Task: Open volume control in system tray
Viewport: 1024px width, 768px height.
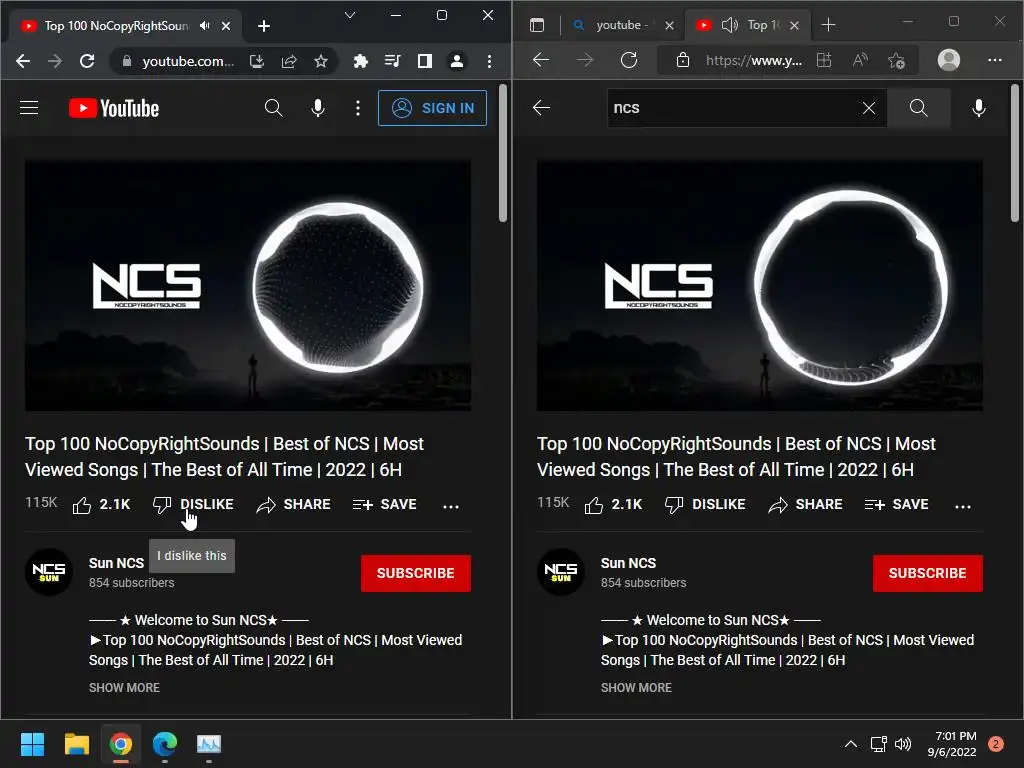Action: tap(903, 744)
